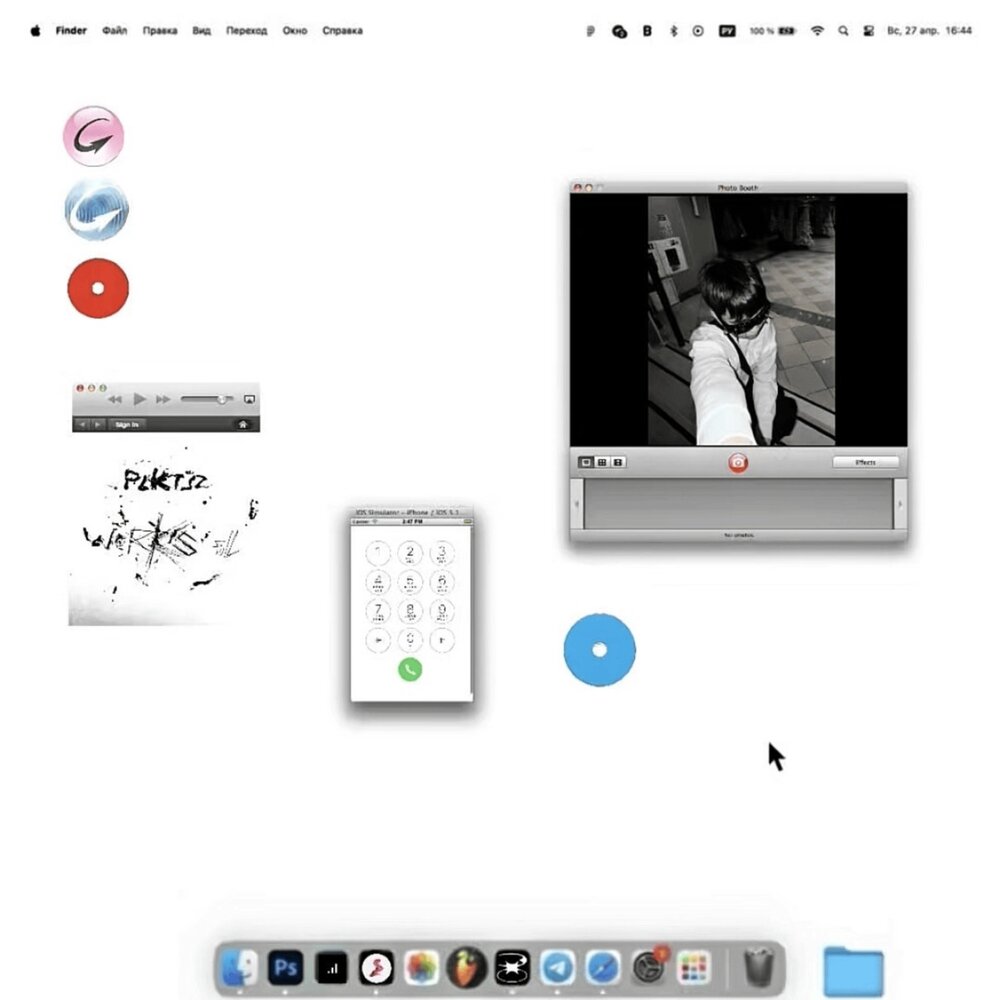Open the pink G arrow desktop icon

click(x=94, y=136)
